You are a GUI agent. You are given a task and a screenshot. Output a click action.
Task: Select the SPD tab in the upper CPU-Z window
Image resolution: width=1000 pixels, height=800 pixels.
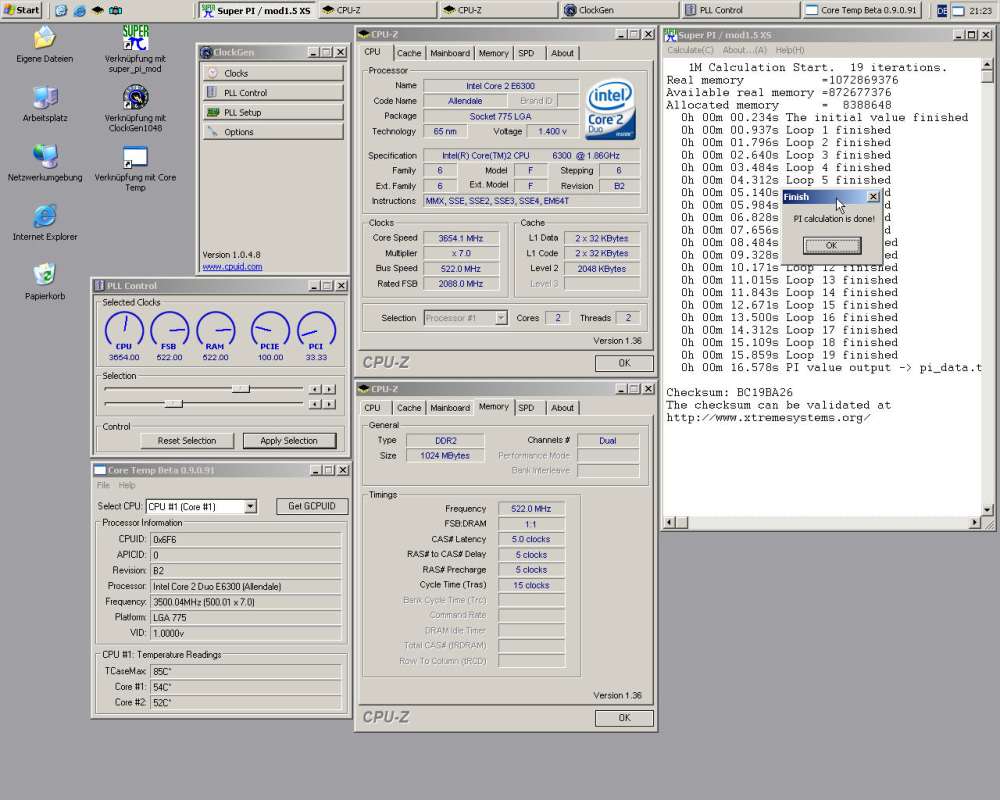coord(526,53)
